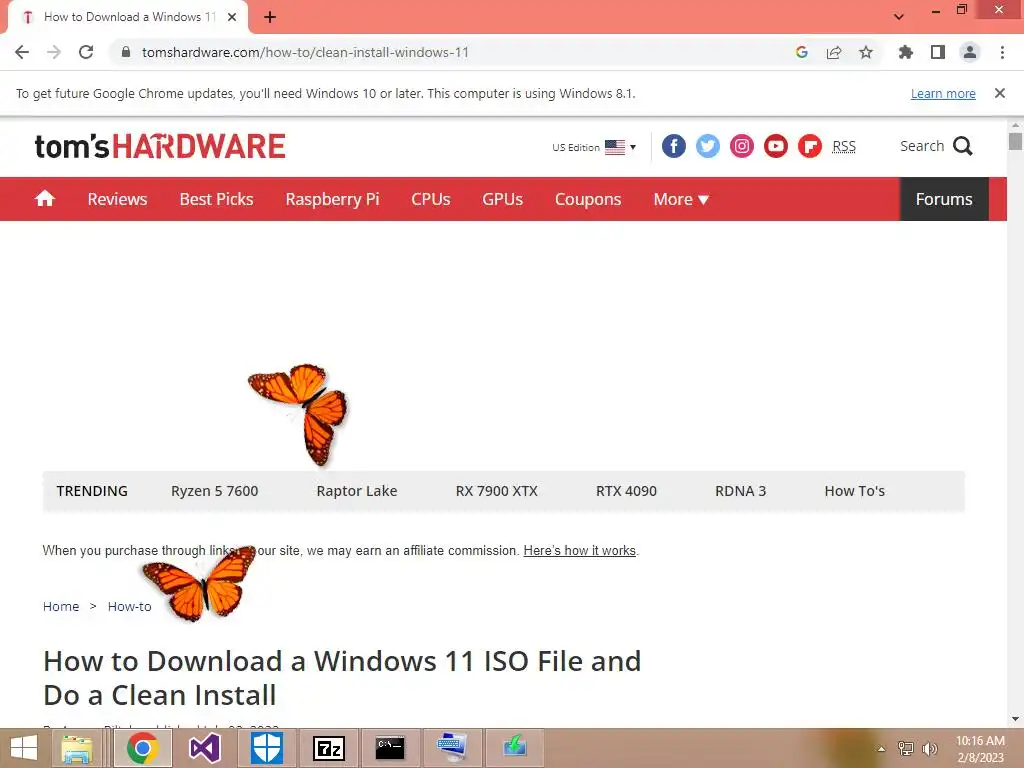Open a new browser tab
This screenshot has width=1024, height=768.
point(270,17)
